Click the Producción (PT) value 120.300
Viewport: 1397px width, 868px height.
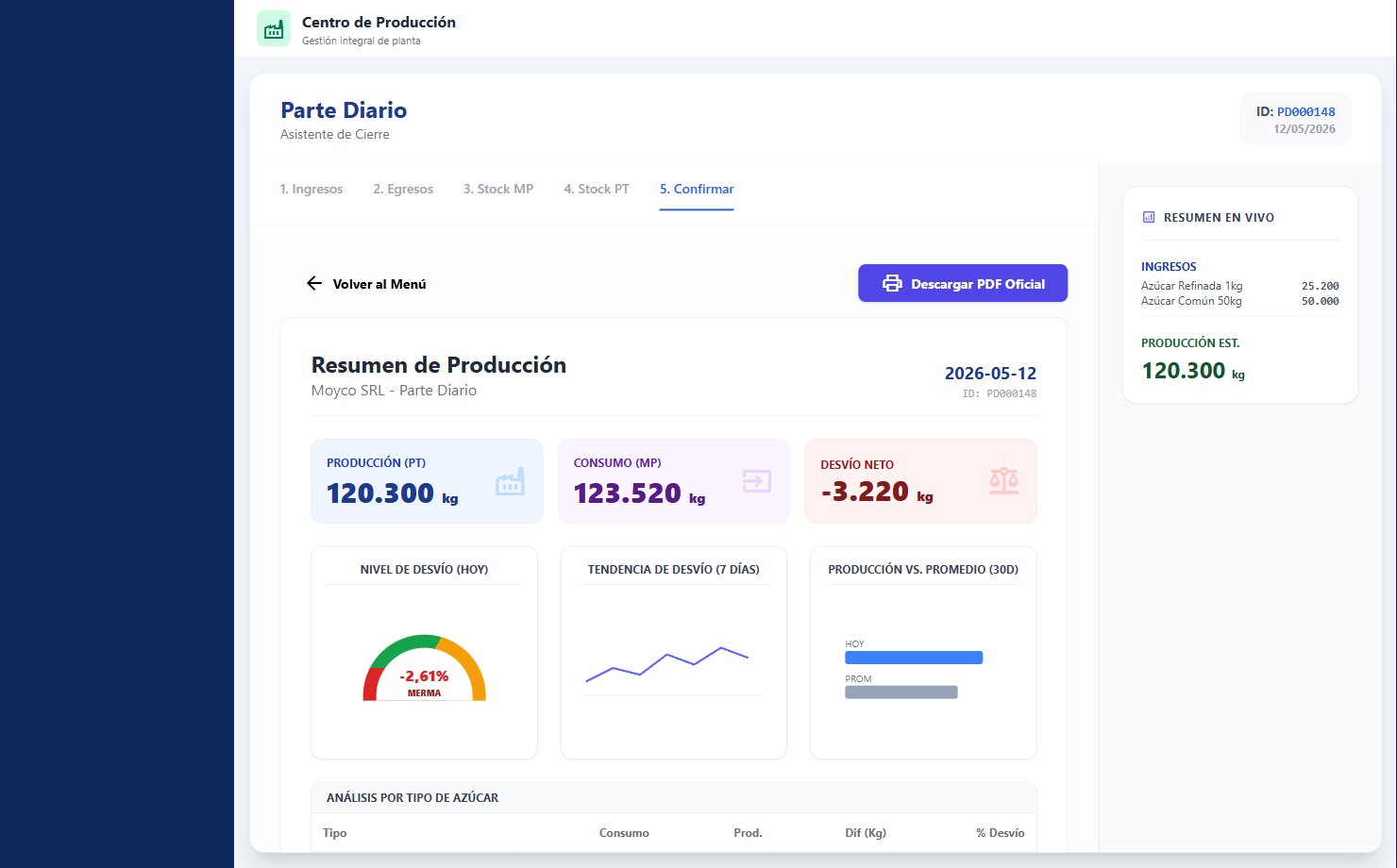click(x=380, y=492)
